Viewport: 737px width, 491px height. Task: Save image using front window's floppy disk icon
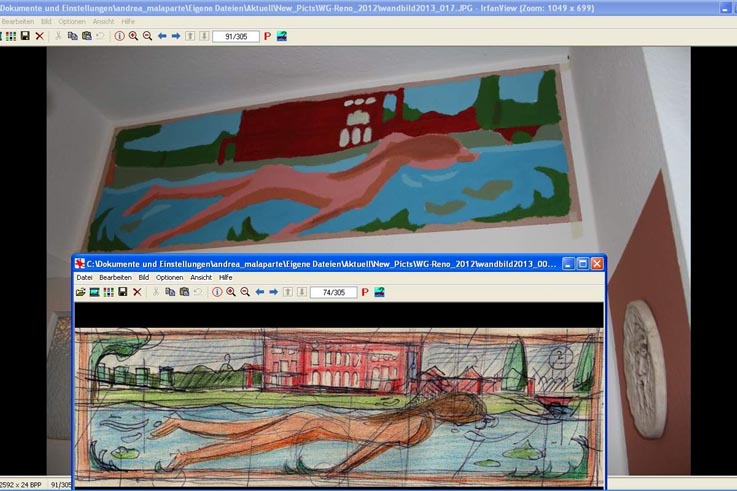122,292
